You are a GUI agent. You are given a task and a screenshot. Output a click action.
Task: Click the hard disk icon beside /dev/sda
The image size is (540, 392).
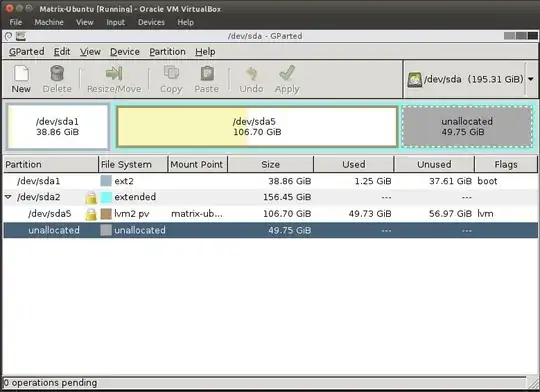(414, 80)
